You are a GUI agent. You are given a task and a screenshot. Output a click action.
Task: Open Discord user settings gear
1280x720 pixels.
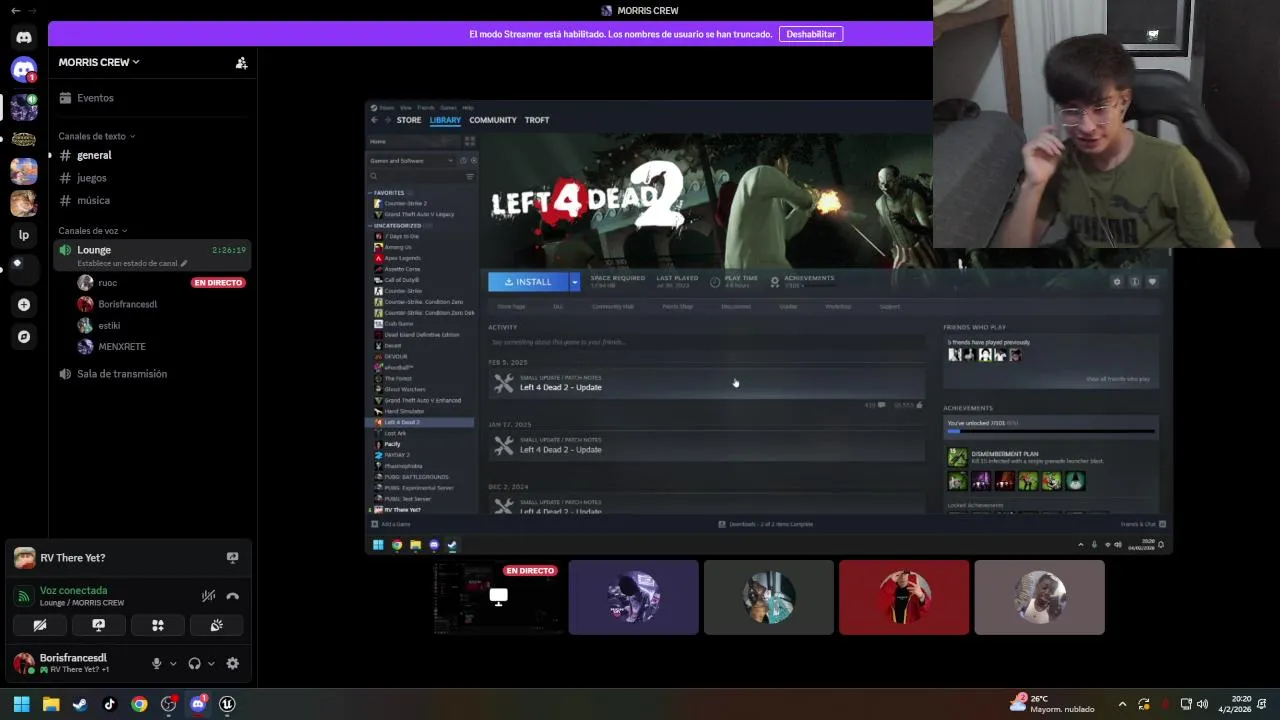click(233, 663)
